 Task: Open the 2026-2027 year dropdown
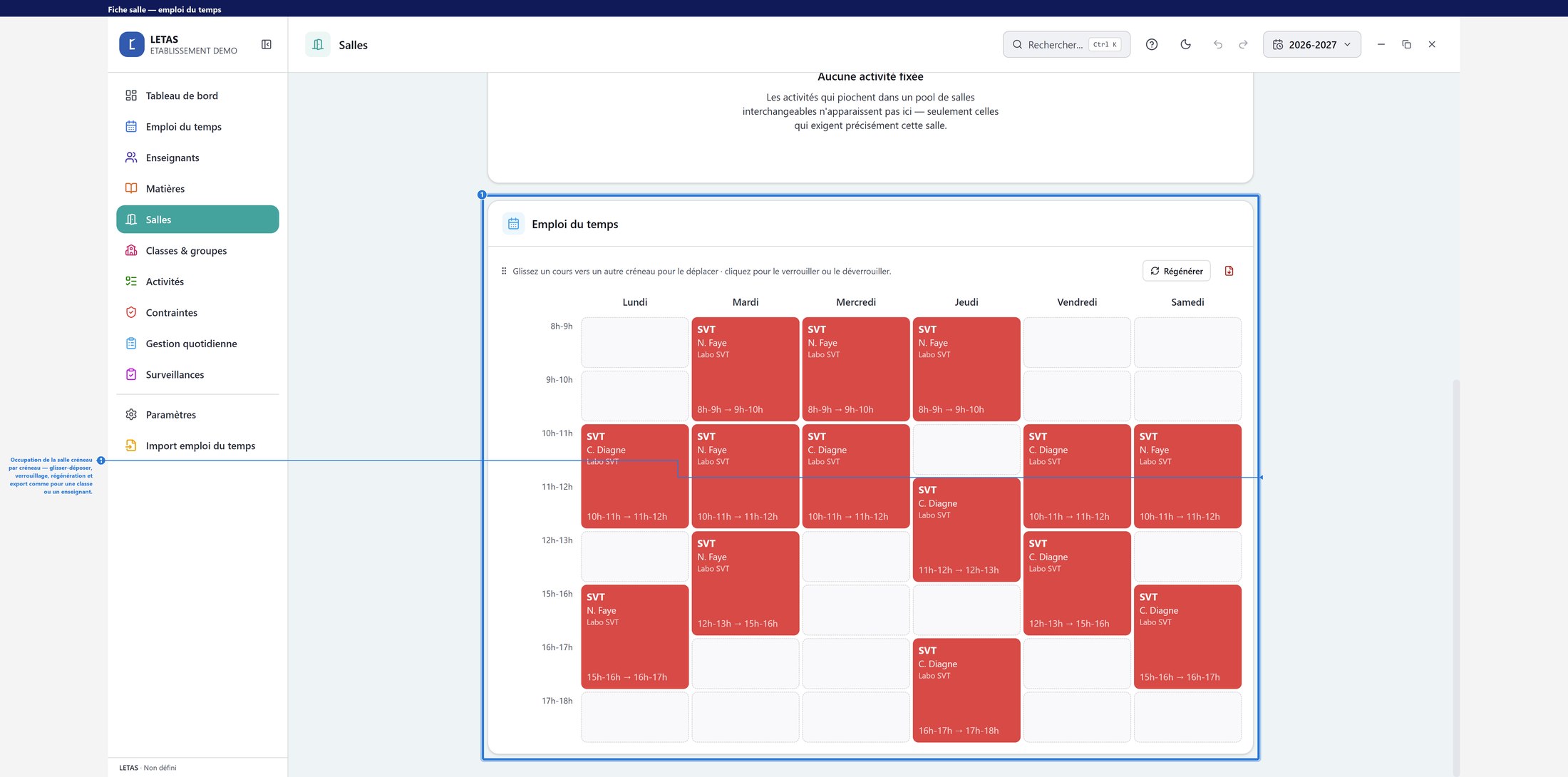pos(1312,44)
